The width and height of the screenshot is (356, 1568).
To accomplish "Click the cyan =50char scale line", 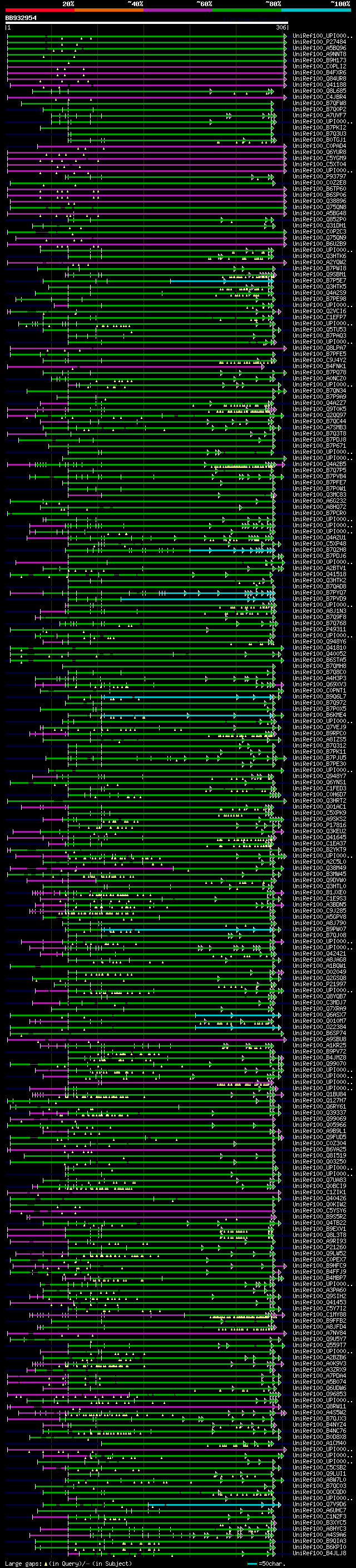I will (253, 1564).
